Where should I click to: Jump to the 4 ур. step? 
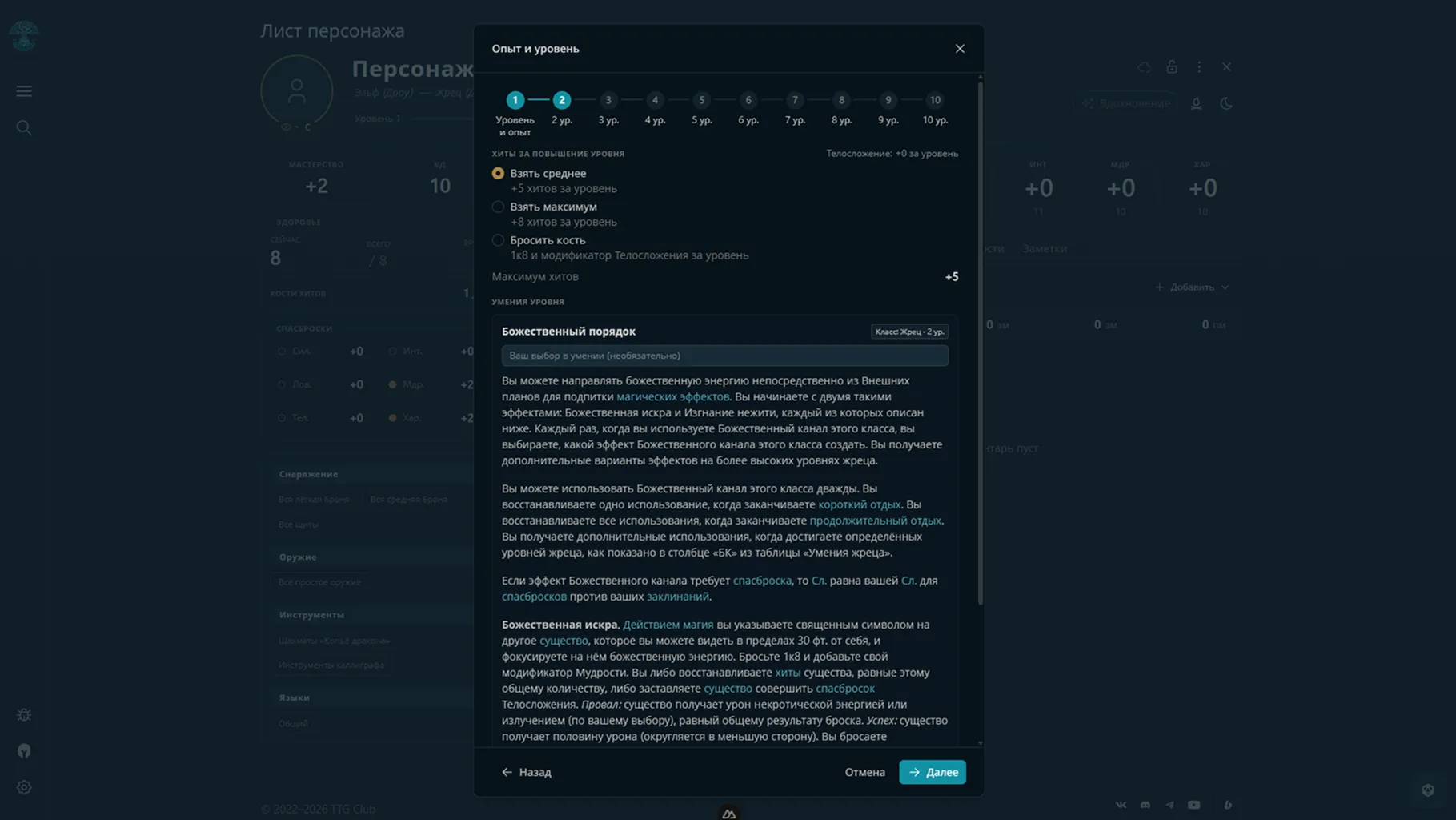click(x=655, y=100)
